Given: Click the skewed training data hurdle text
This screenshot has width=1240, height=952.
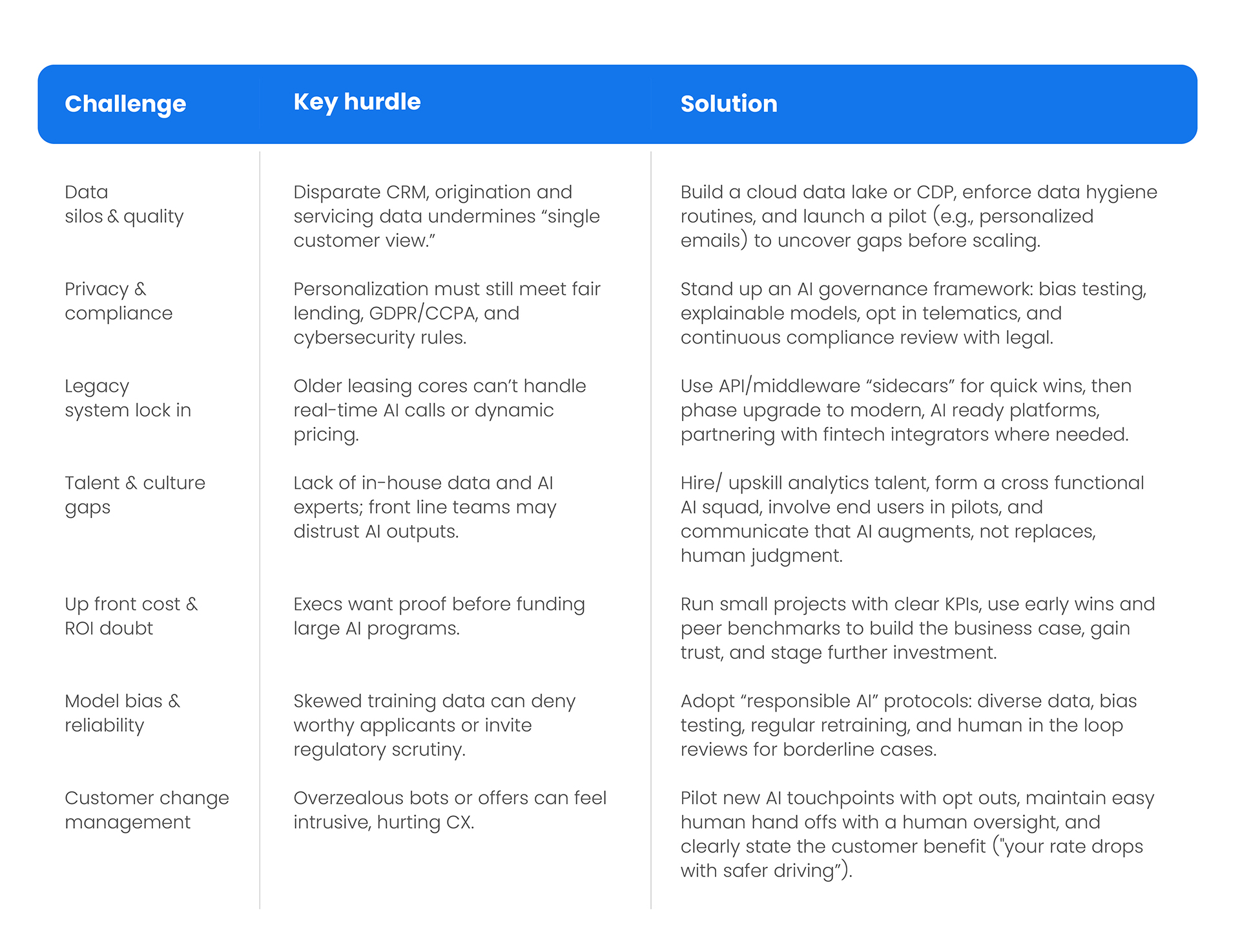Looking at the screenshot, I should (x=435, y=725).
